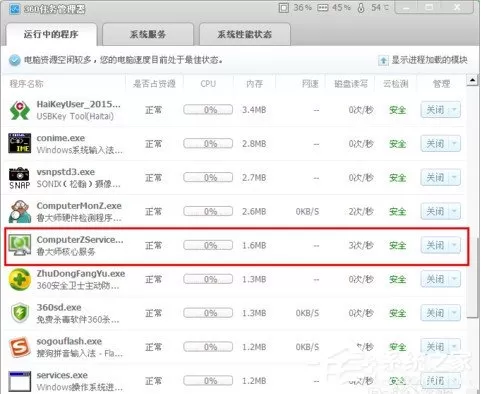Switch to the 运行中的程序 tab
Viewport: 481px width, 394px height.
coord(51,34)
